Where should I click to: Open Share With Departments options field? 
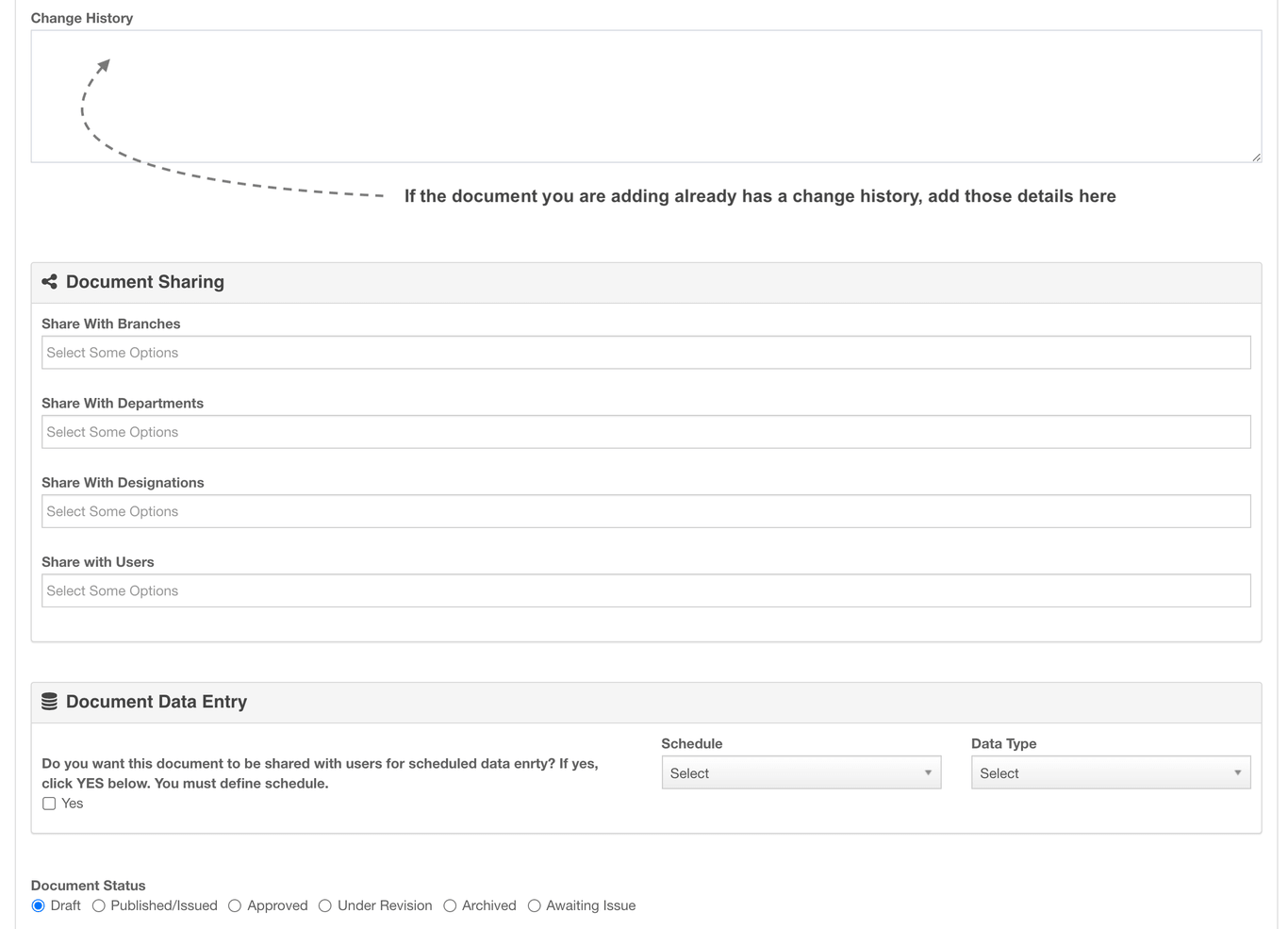[x=646, y=432]
